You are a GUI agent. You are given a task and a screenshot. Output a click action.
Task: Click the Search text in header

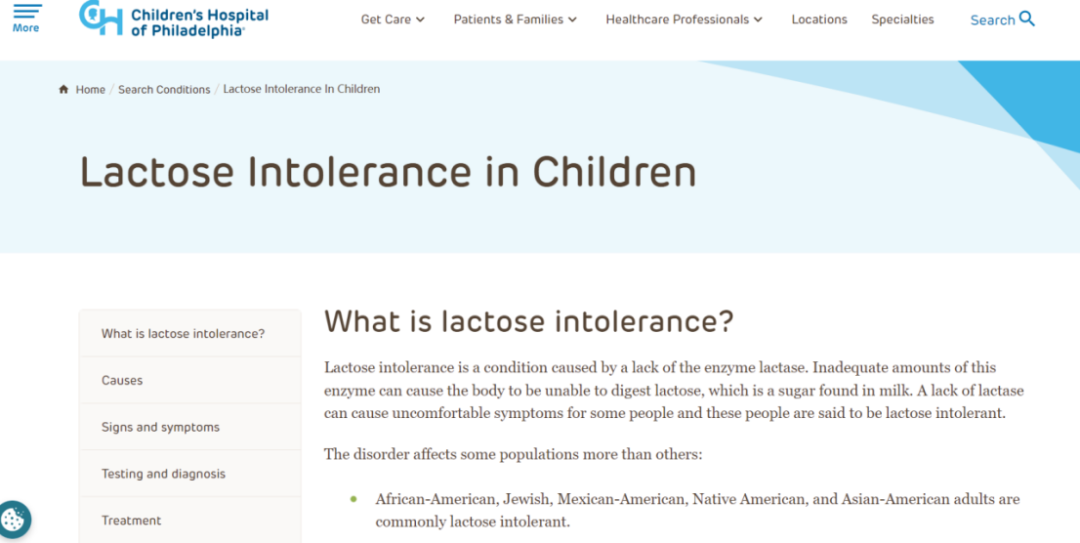(x=992, y=20)
